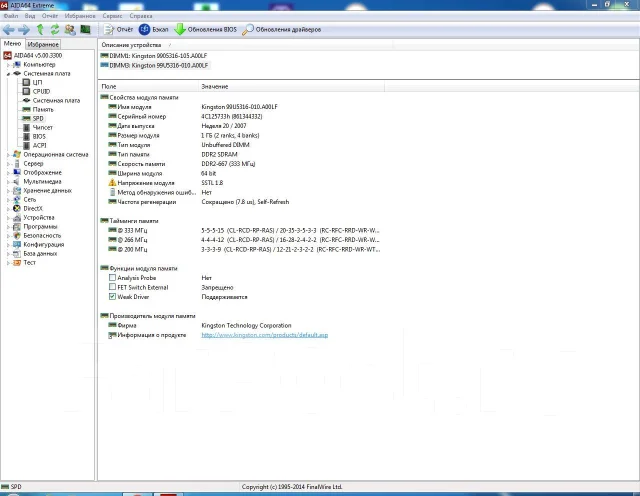The width and height of the screenshot is (640, 496).
Task: Open the Сервис menu
Action: pos(112,16)
